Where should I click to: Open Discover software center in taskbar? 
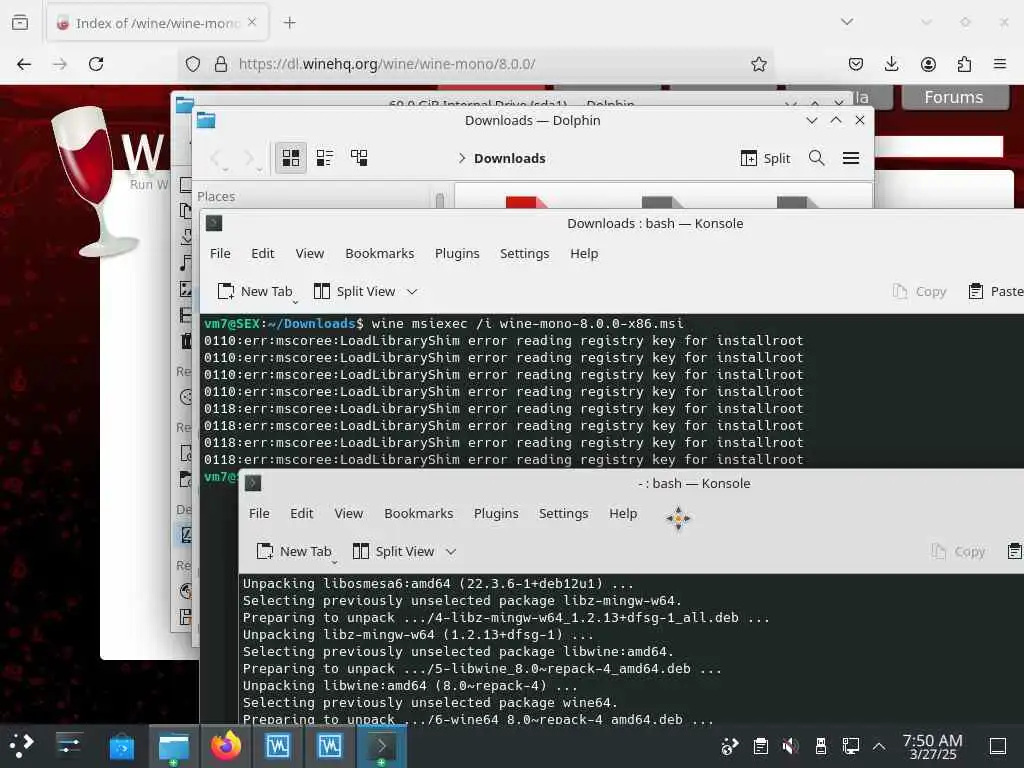click(121, 746)
